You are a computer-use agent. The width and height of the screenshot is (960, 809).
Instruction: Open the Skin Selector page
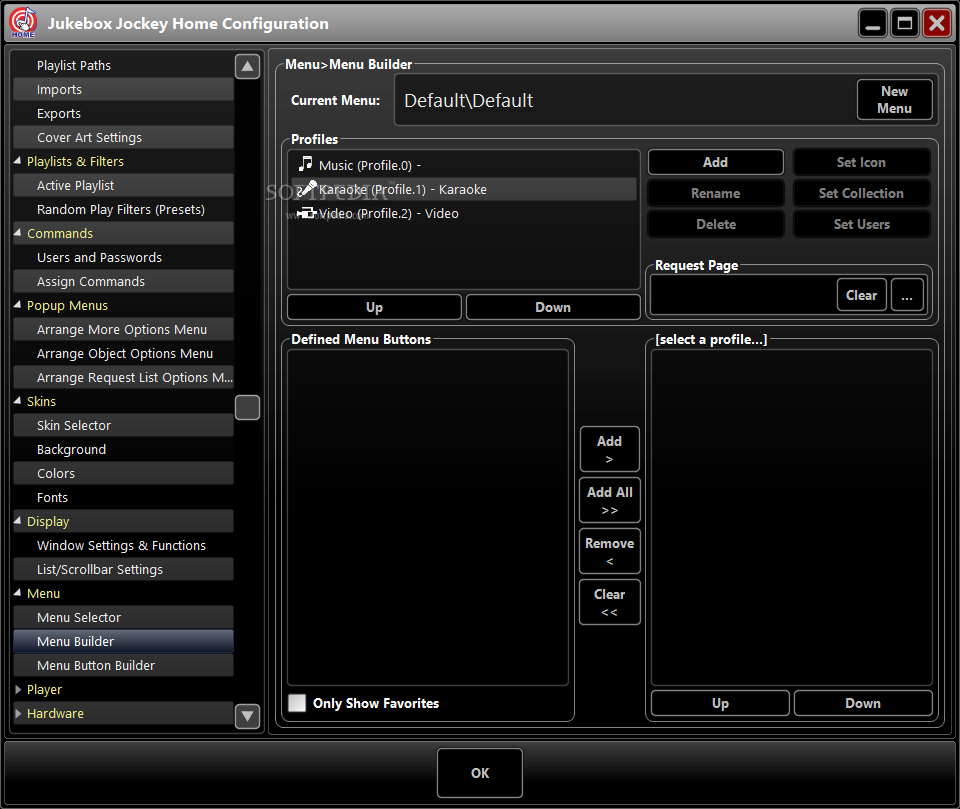click(x=123, y=425)
